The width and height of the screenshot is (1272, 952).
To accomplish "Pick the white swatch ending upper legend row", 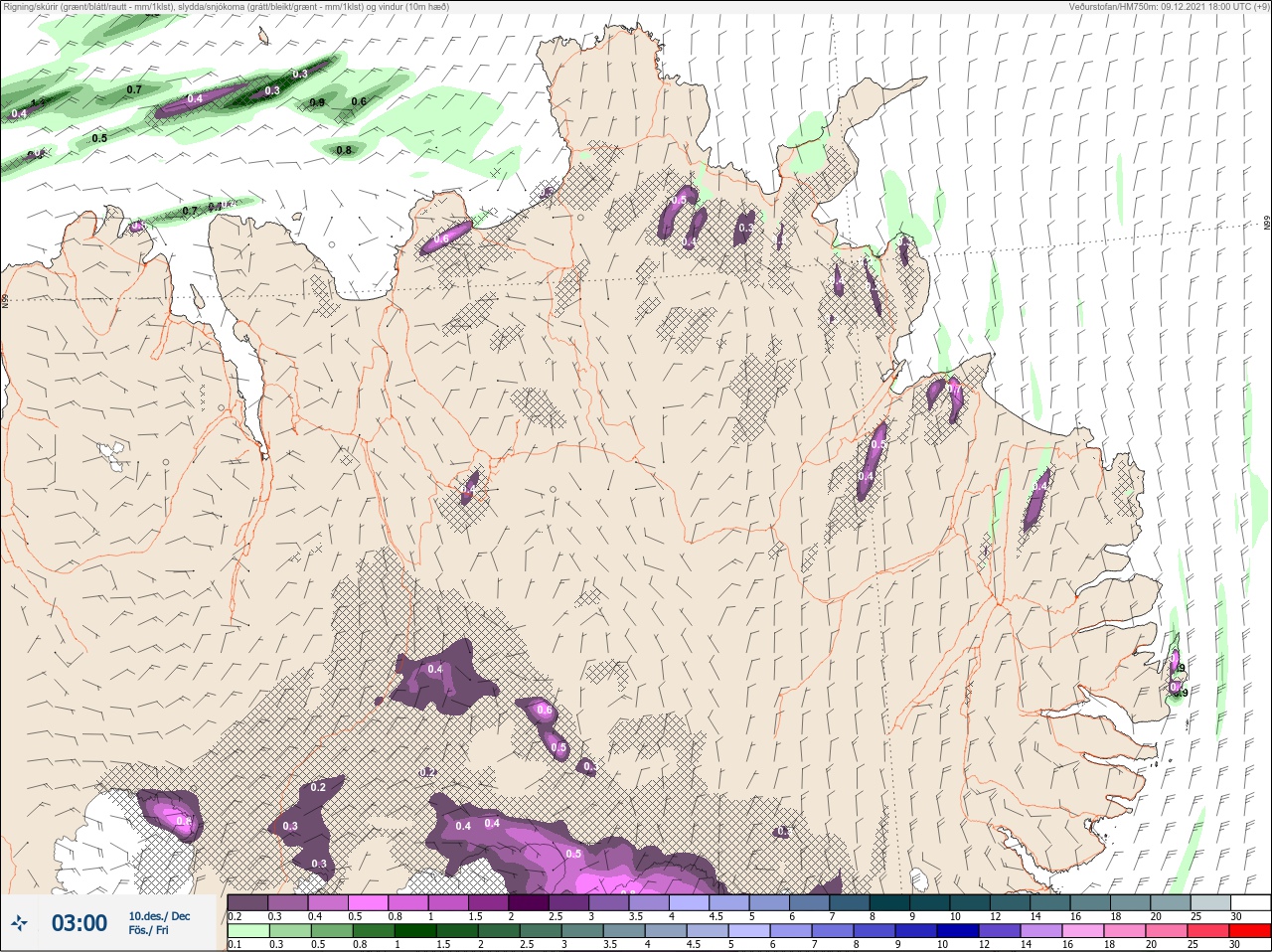I will tap(1250, 903).
